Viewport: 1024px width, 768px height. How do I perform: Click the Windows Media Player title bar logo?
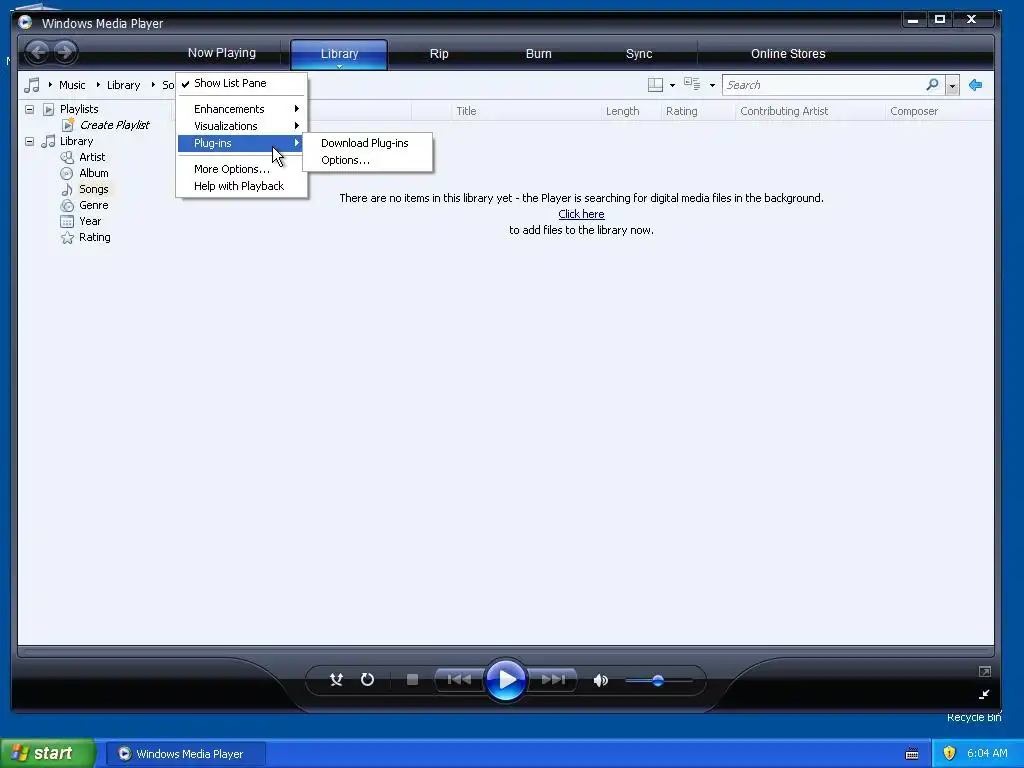pyautogui.click(x=25, y=22)
